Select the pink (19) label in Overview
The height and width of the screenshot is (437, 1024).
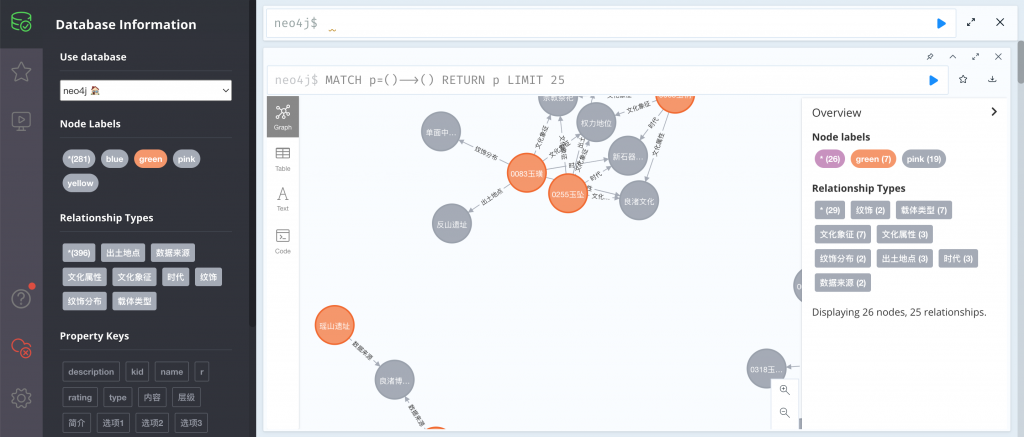923,159
